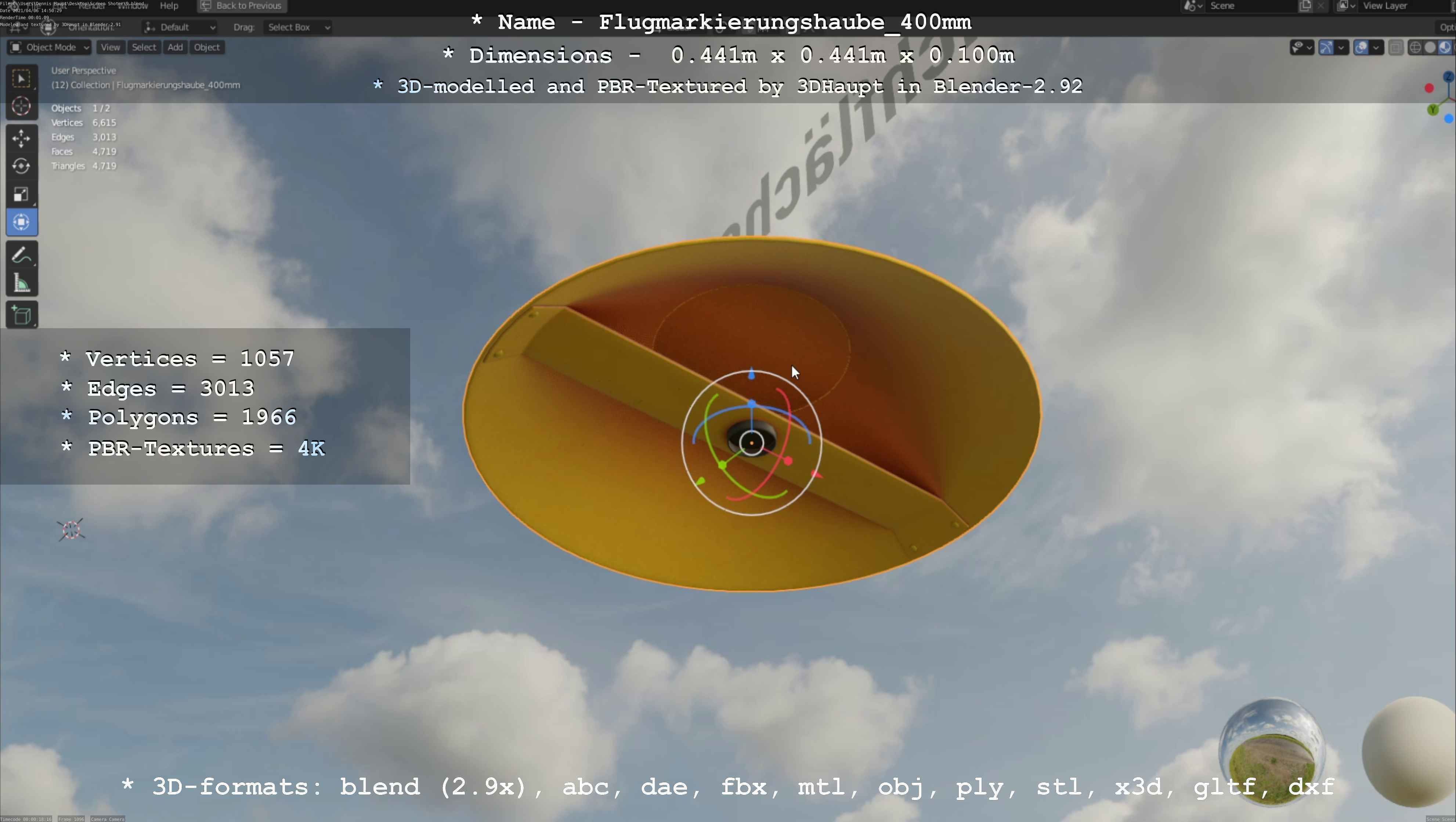This screenshot has height=822, width=1456.
Task: Activate the Annotate pencil tool
Action: [21, 255]
